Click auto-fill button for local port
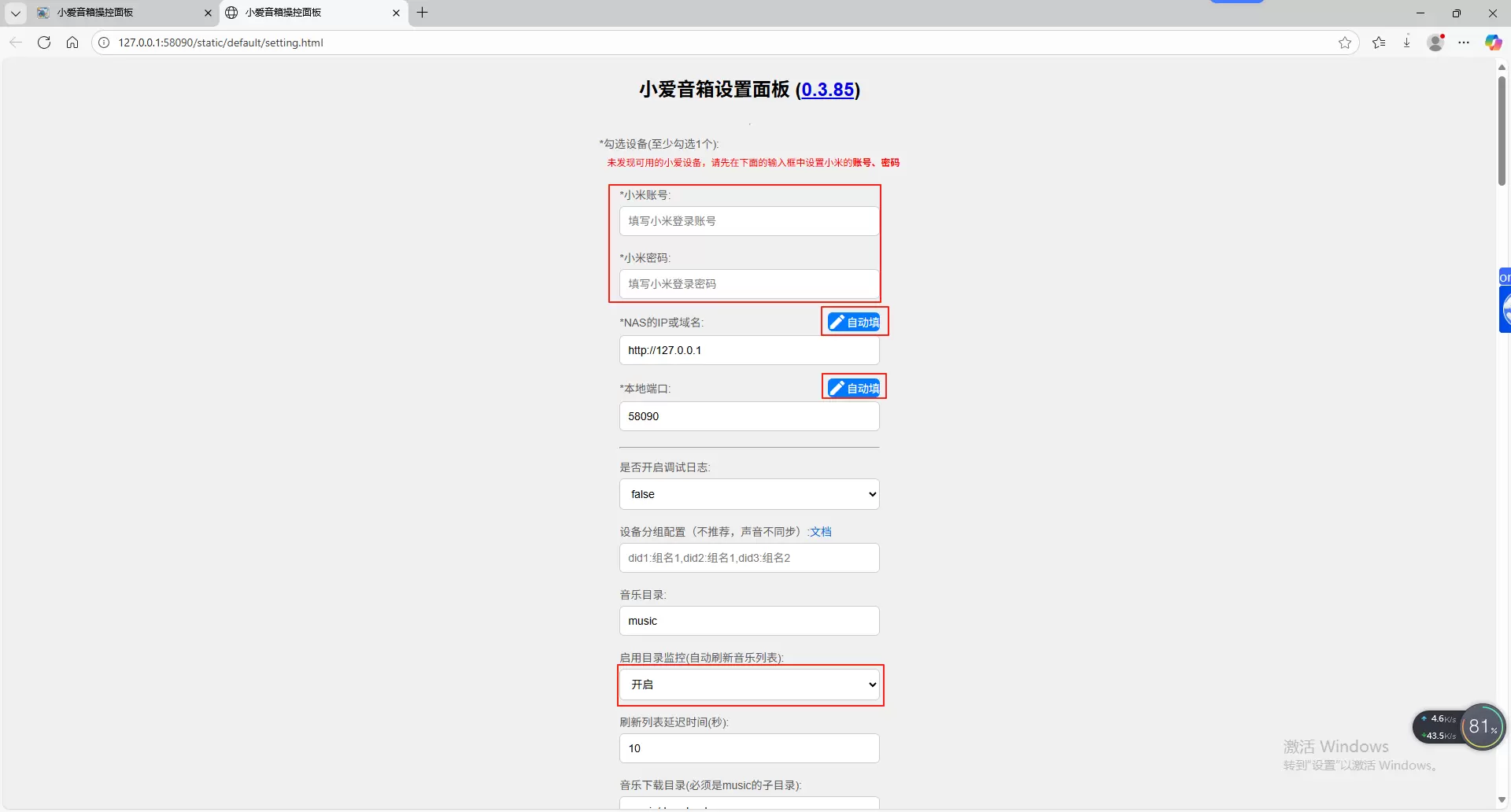Image resolution: width=1511 pixels, height=812 pixels. [855, 388]
